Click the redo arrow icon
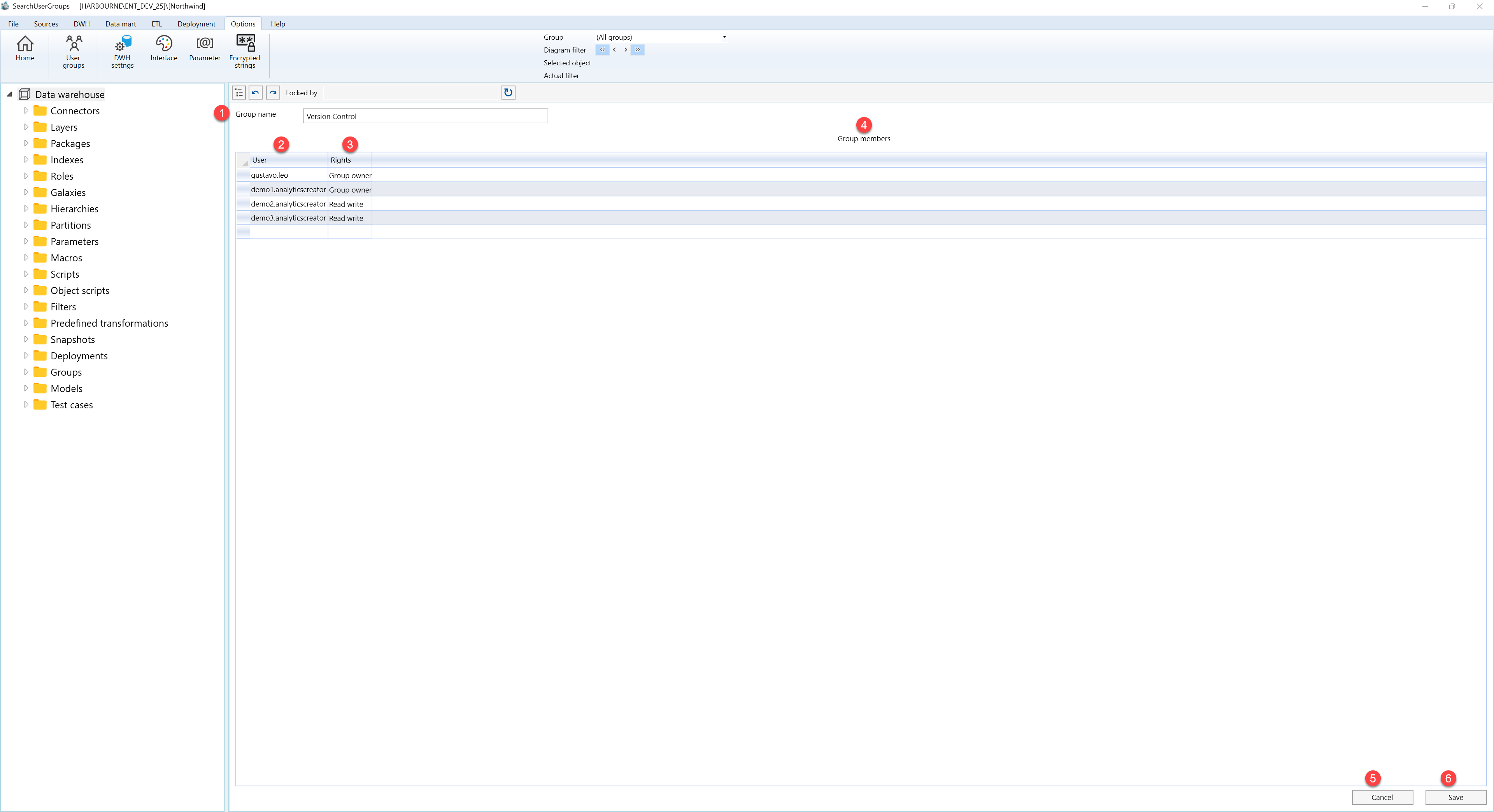Image resolution: width=1494 pixels, height=812 pixels. pyautogui.click(x=273, y=93)
